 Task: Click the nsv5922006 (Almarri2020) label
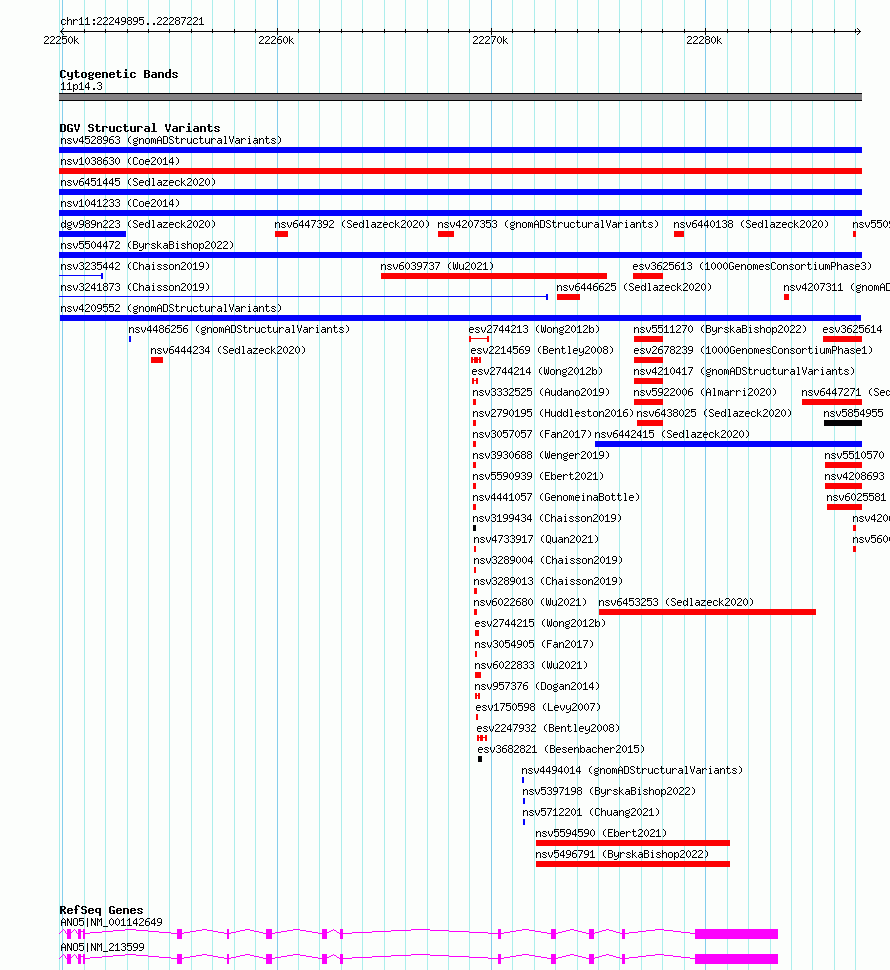click(705, 393)
